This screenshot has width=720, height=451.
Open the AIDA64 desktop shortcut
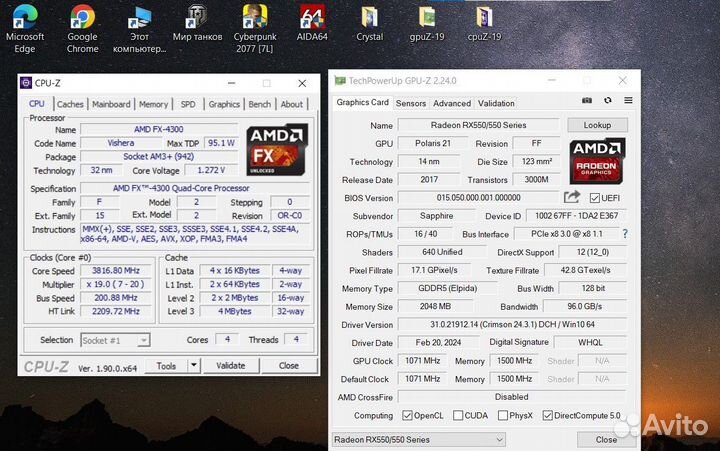pos(312,23)
